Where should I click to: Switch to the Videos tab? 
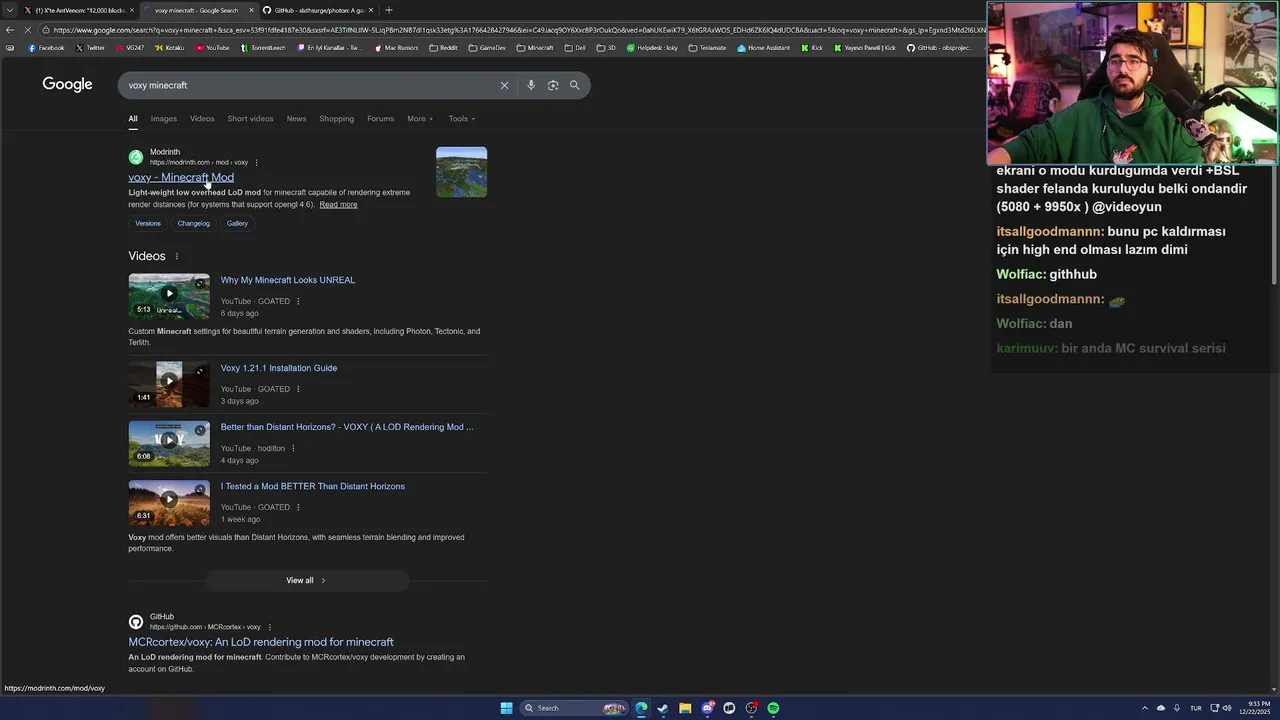coord(202,119)
